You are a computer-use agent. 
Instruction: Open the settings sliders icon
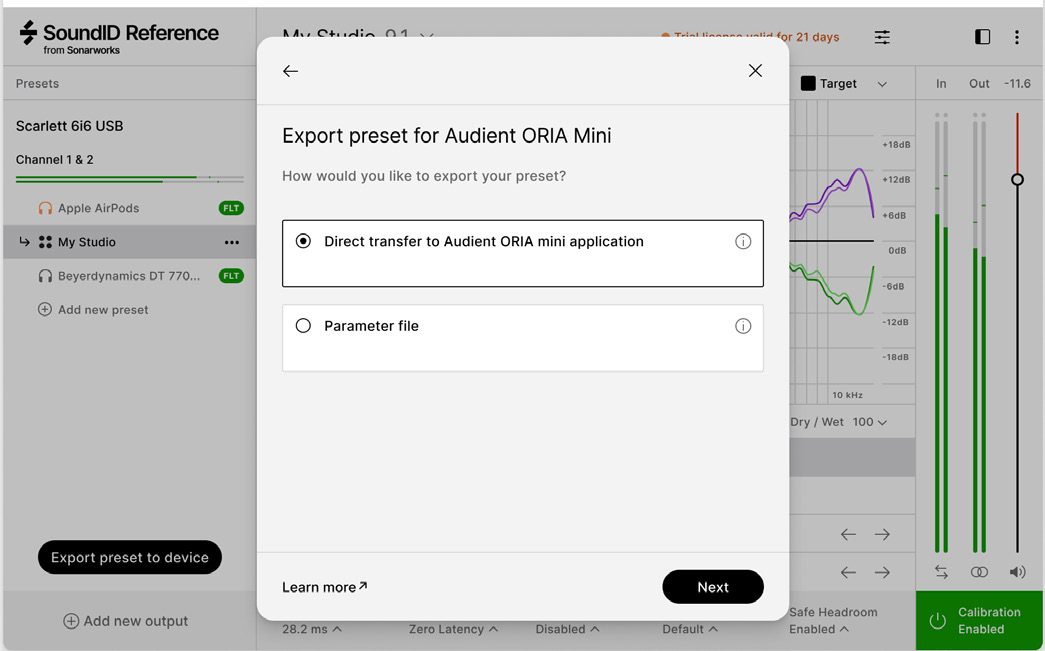coord(882,37)
